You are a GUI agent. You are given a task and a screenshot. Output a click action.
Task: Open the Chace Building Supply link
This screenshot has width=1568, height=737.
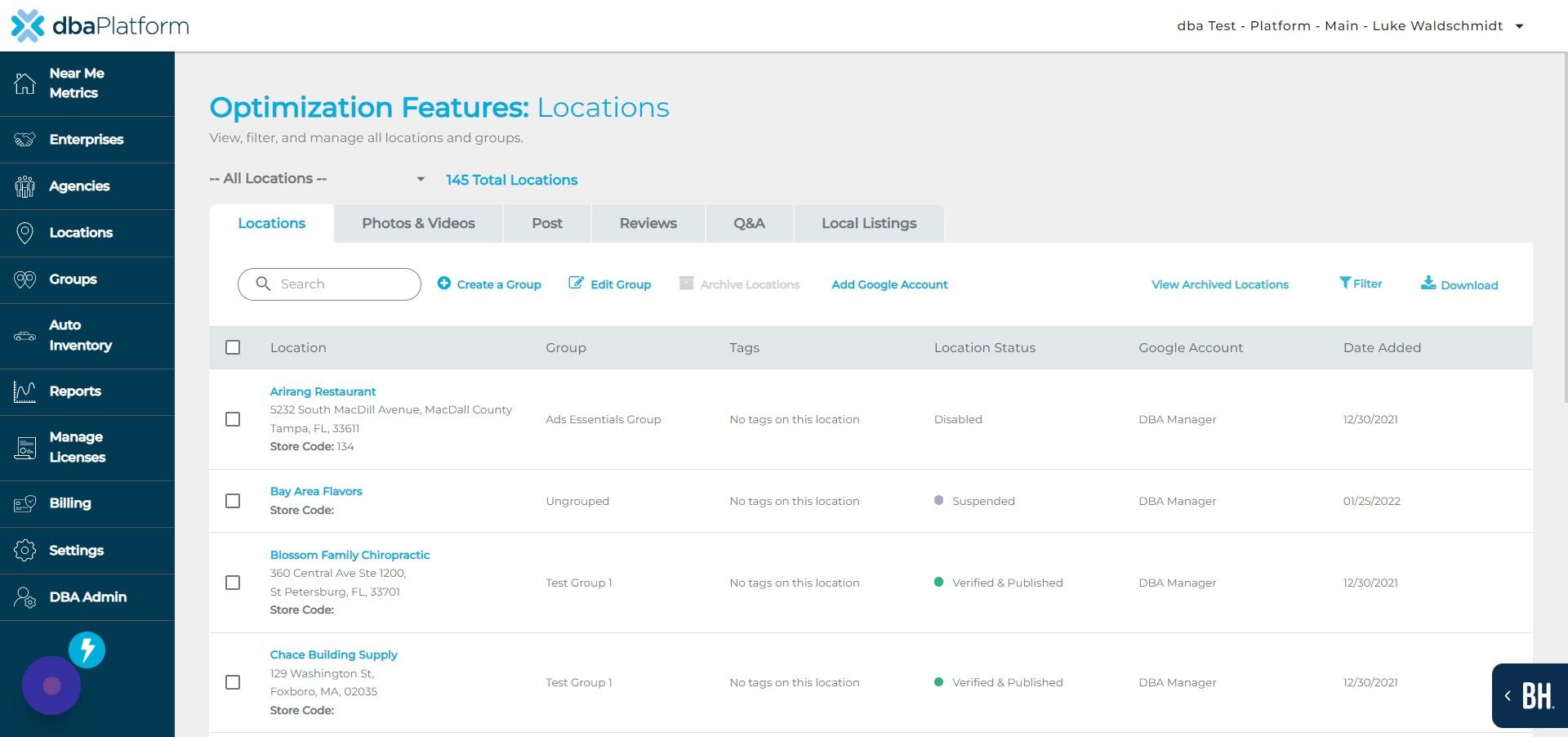tap(333, 654)
